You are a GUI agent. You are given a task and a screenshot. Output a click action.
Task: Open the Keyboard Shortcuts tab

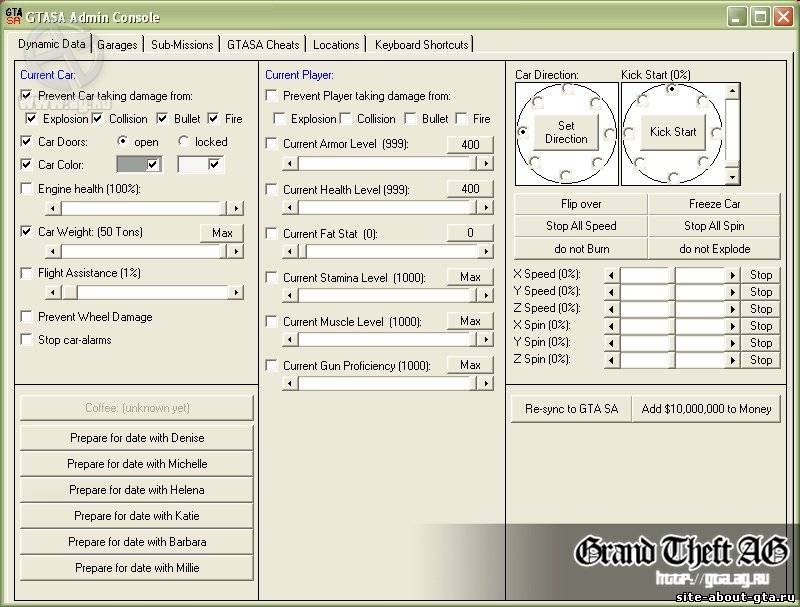point(421,44)
